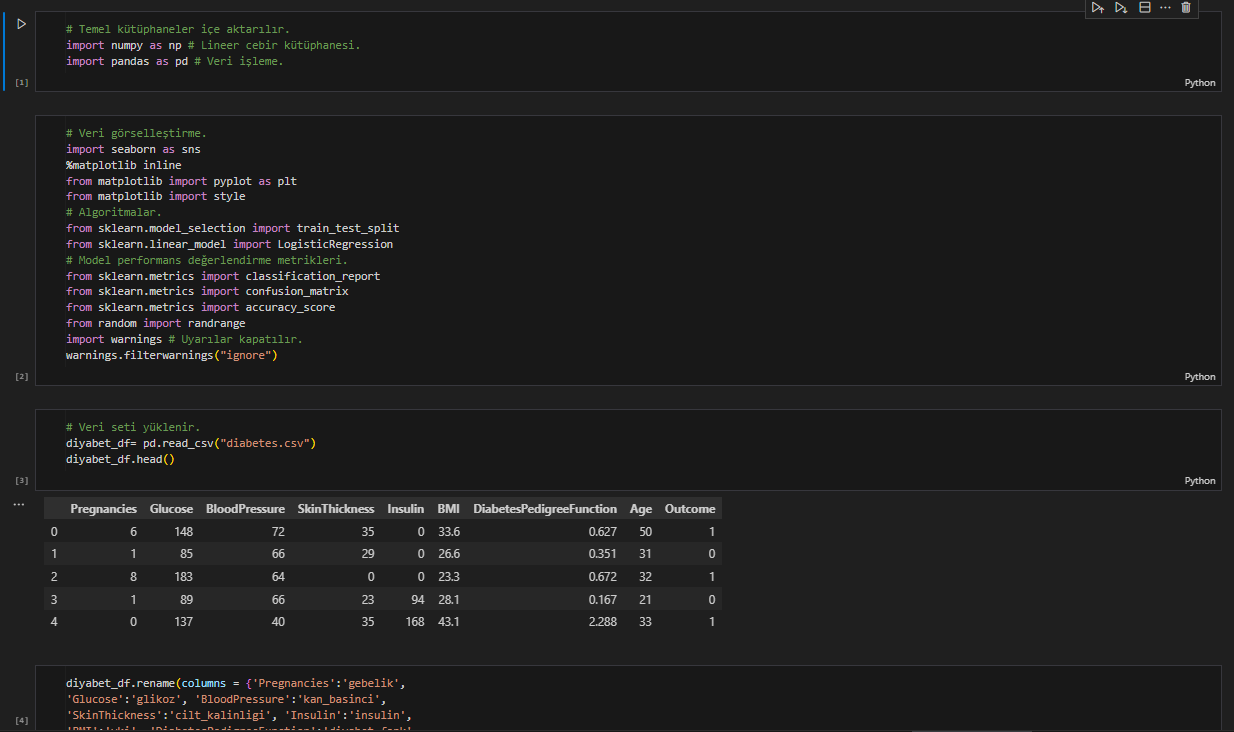Click Python language label in read_csv cell
The height and width of the screenshot is (732, 1234).
[x=1199, y=481]
